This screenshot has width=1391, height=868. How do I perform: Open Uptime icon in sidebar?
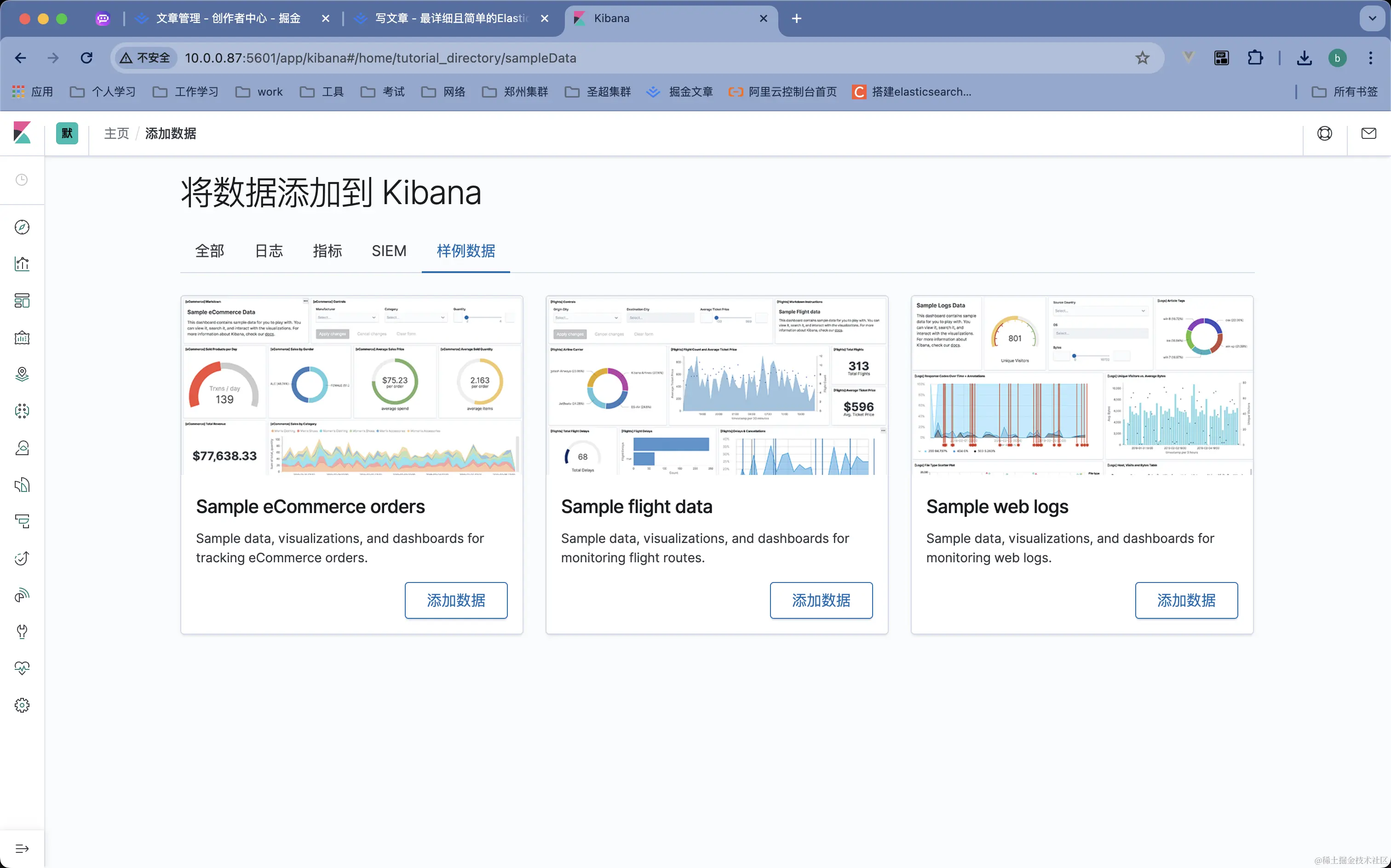pos(22,558)
